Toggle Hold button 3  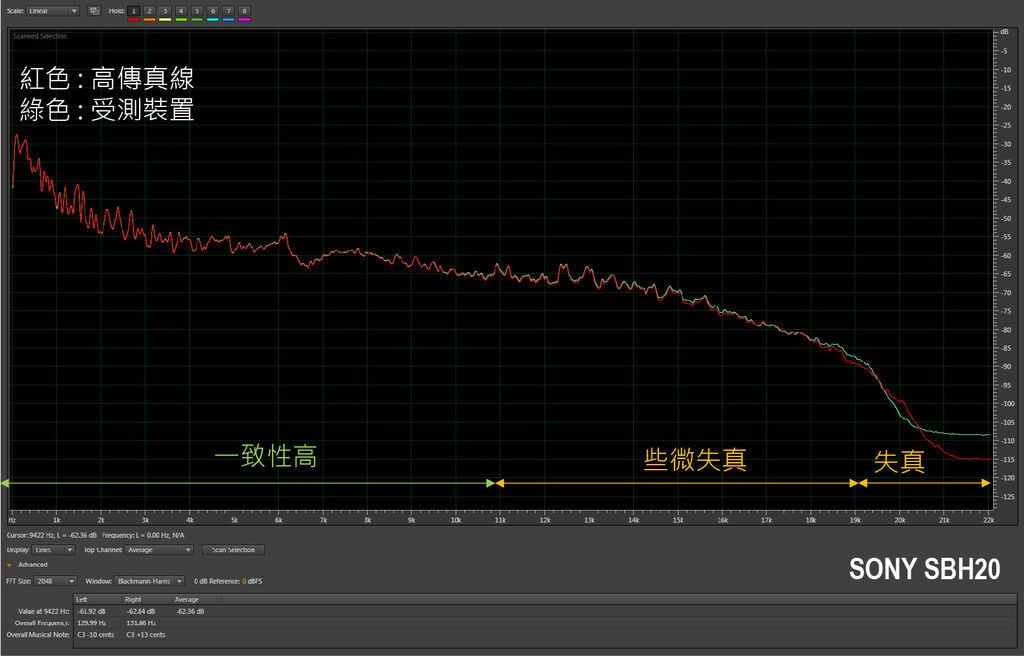[166, 11]
